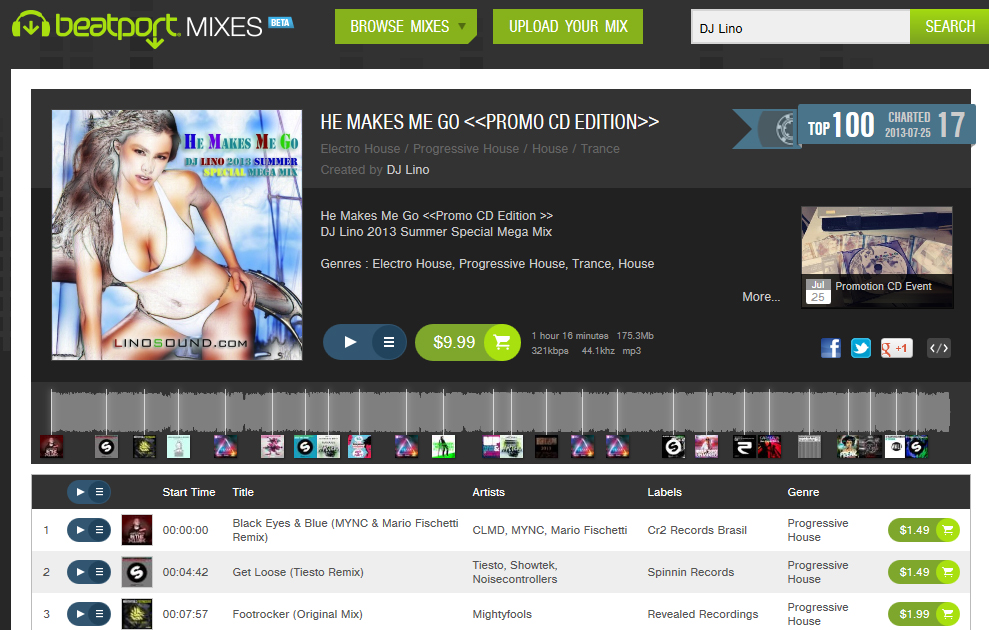The height and width of the screenshot is (630, 989).
Task: Queue track 2 Get Loose
Action: point(100,572)
